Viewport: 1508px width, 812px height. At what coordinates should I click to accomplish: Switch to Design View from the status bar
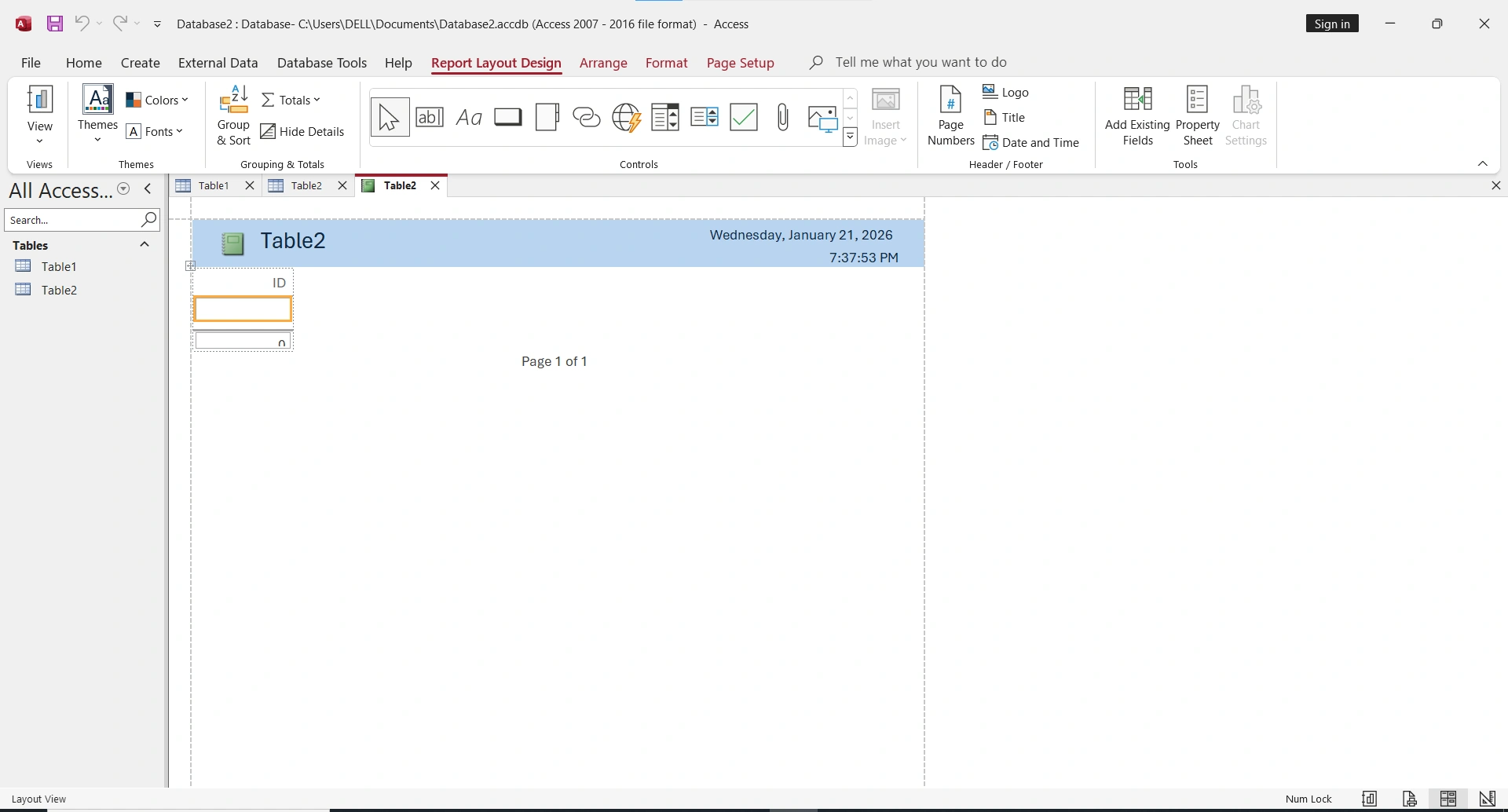(x=1487, y=798)
